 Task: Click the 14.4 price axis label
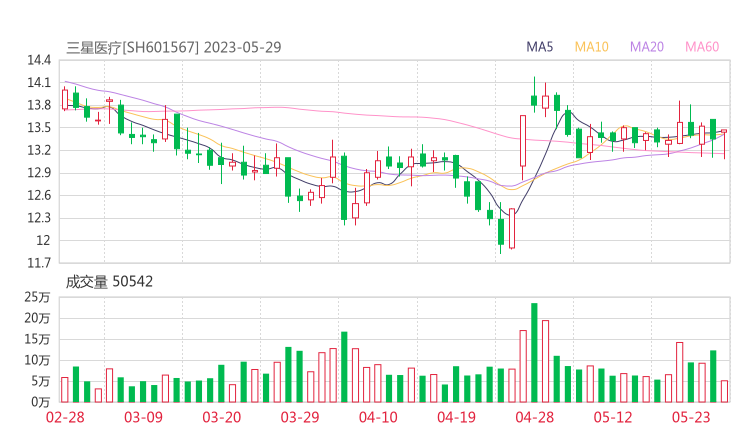pos(38,60)
